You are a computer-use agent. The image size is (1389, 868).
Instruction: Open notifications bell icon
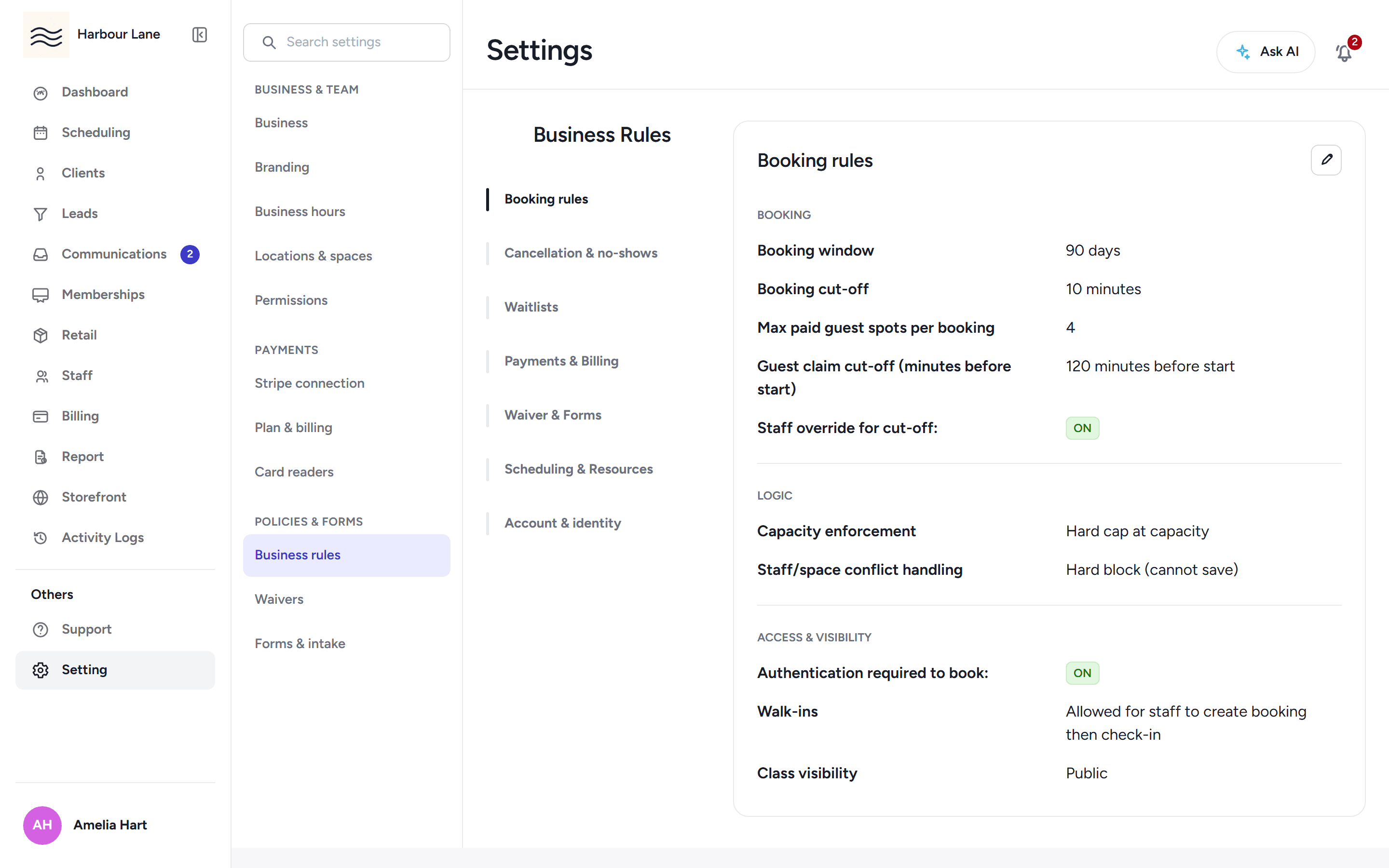(x=1344, y=53)
